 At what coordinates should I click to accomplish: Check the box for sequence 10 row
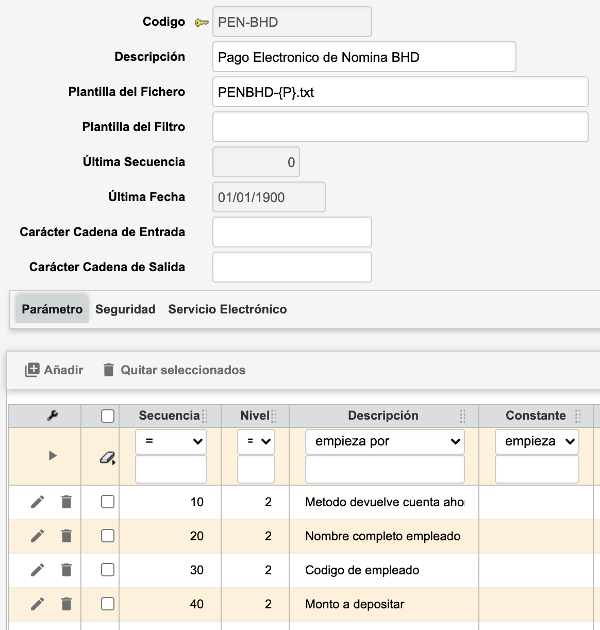(108, 502)
